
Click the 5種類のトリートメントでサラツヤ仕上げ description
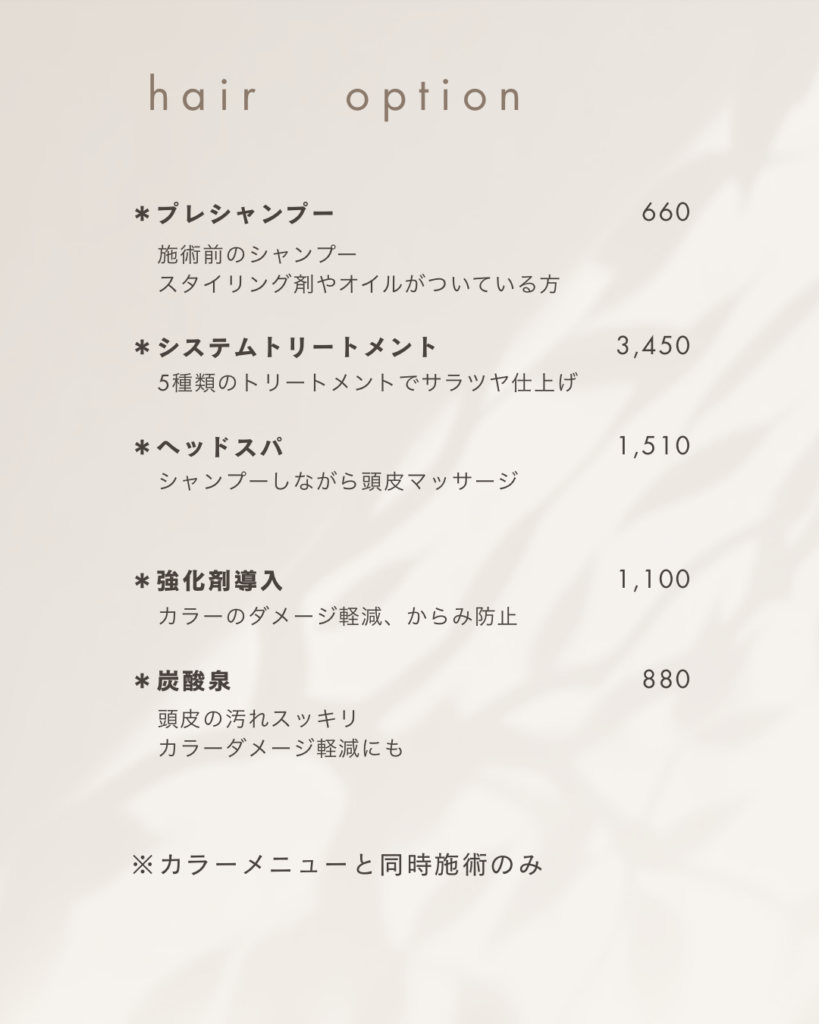367,382
